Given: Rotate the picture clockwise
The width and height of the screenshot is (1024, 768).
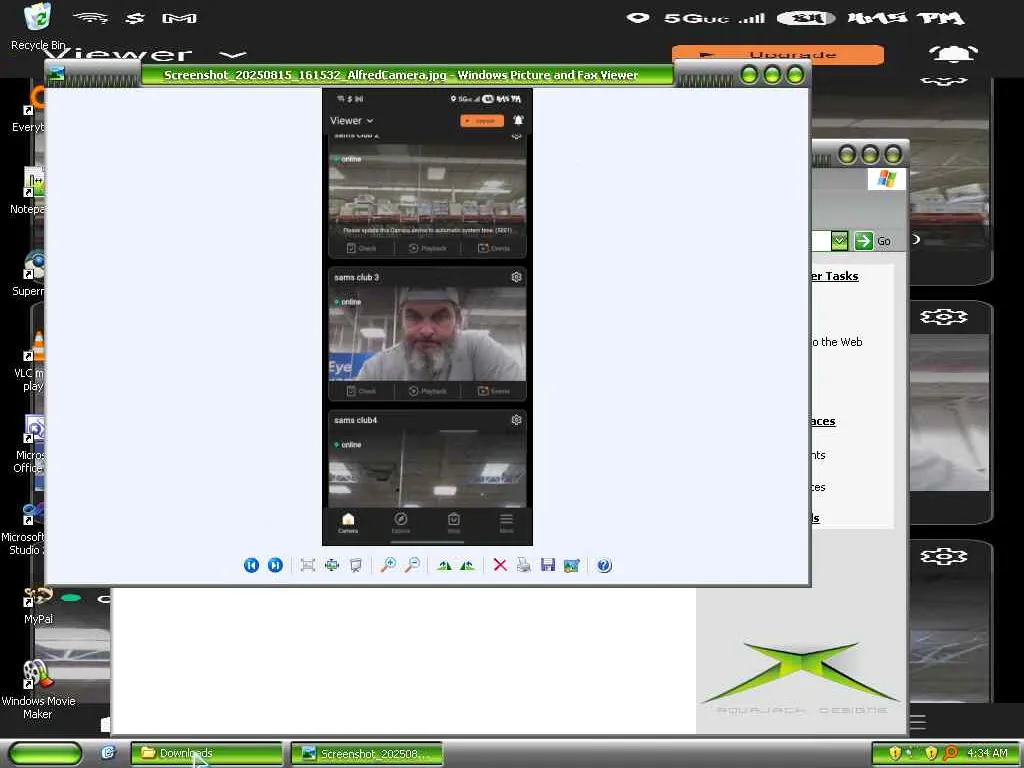Looking at the screenshot, I should 444,565.
